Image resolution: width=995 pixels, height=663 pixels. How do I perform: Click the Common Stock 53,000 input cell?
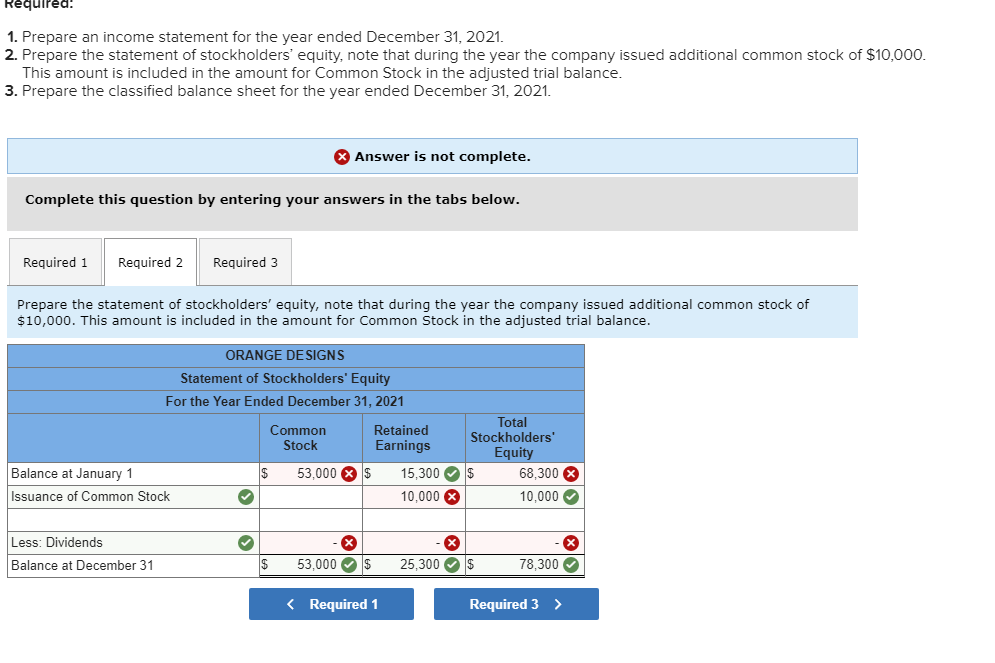point(315,473)
